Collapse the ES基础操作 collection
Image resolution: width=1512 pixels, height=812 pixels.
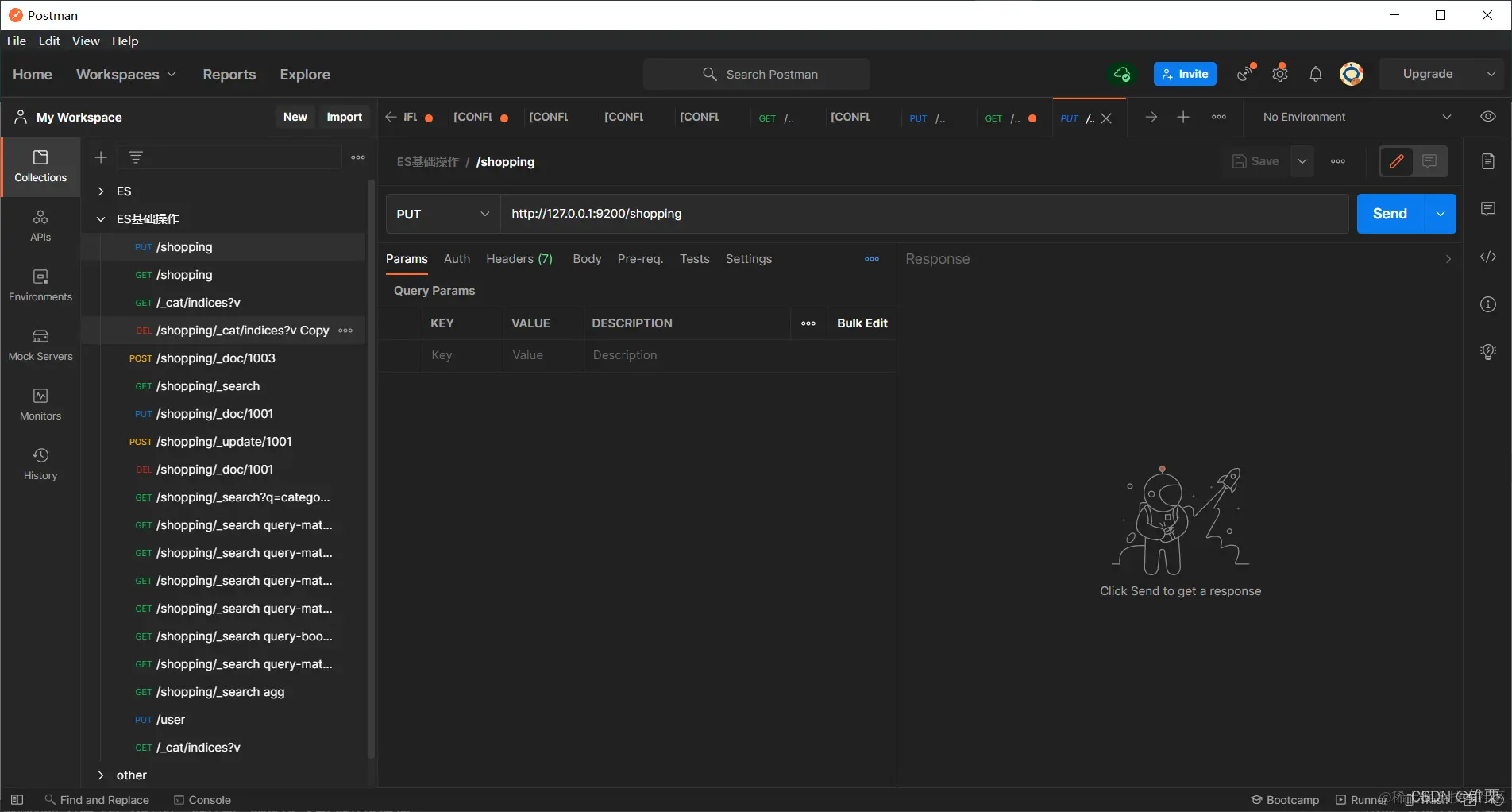101,219
